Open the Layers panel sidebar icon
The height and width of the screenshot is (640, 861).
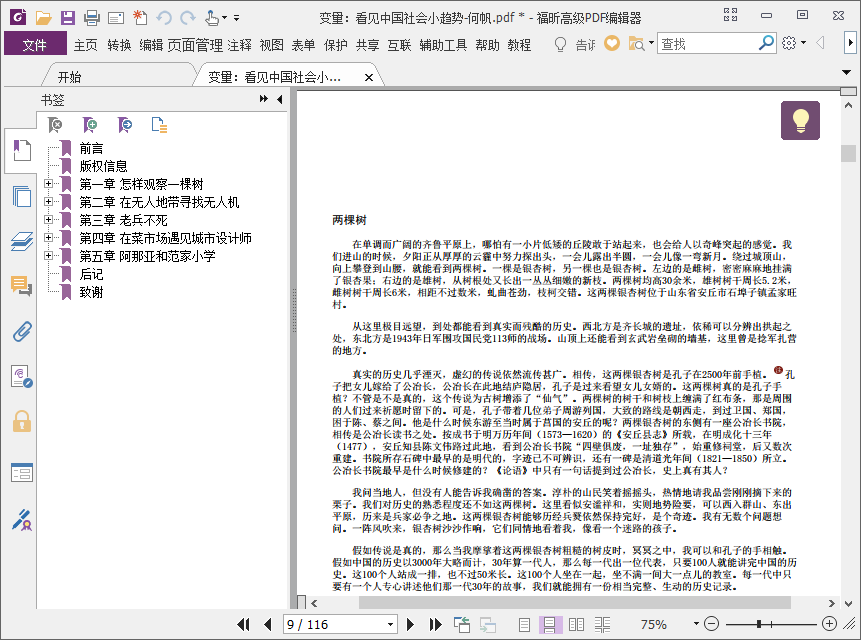21,242
